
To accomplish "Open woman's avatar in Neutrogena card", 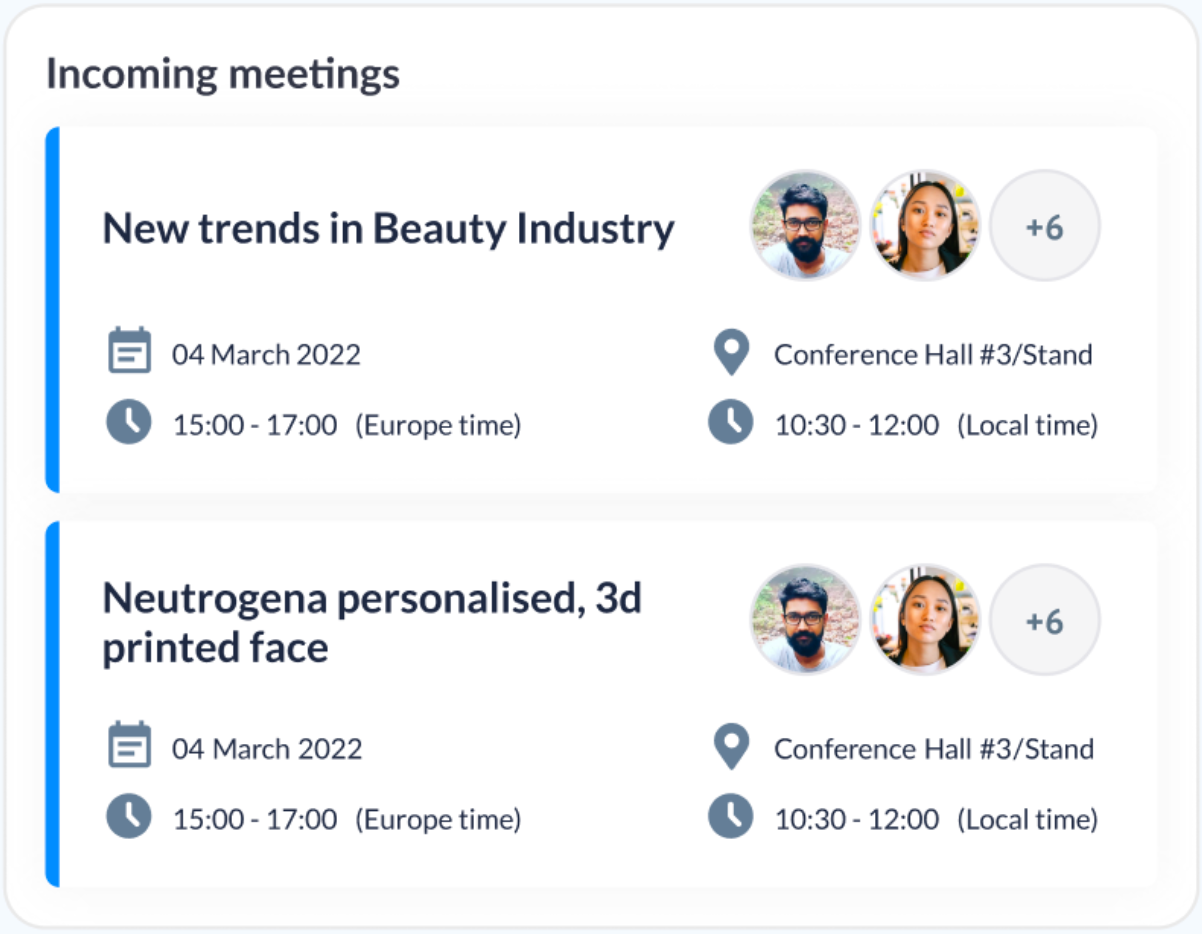I will pyautogui.click(x=925, y=619).
